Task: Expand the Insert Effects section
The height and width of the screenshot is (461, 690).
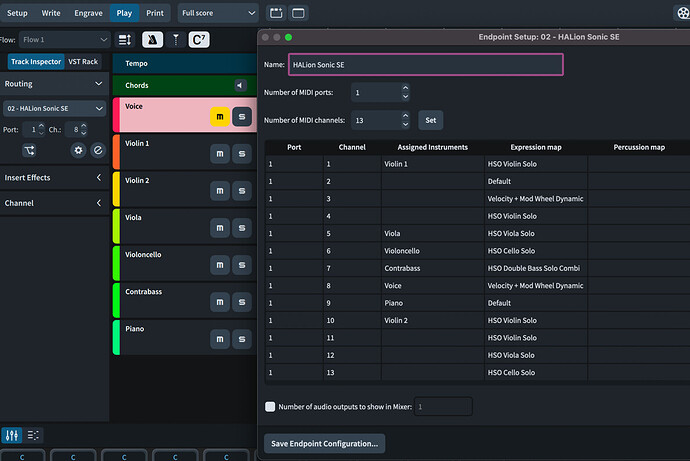Action: point(99,177)
